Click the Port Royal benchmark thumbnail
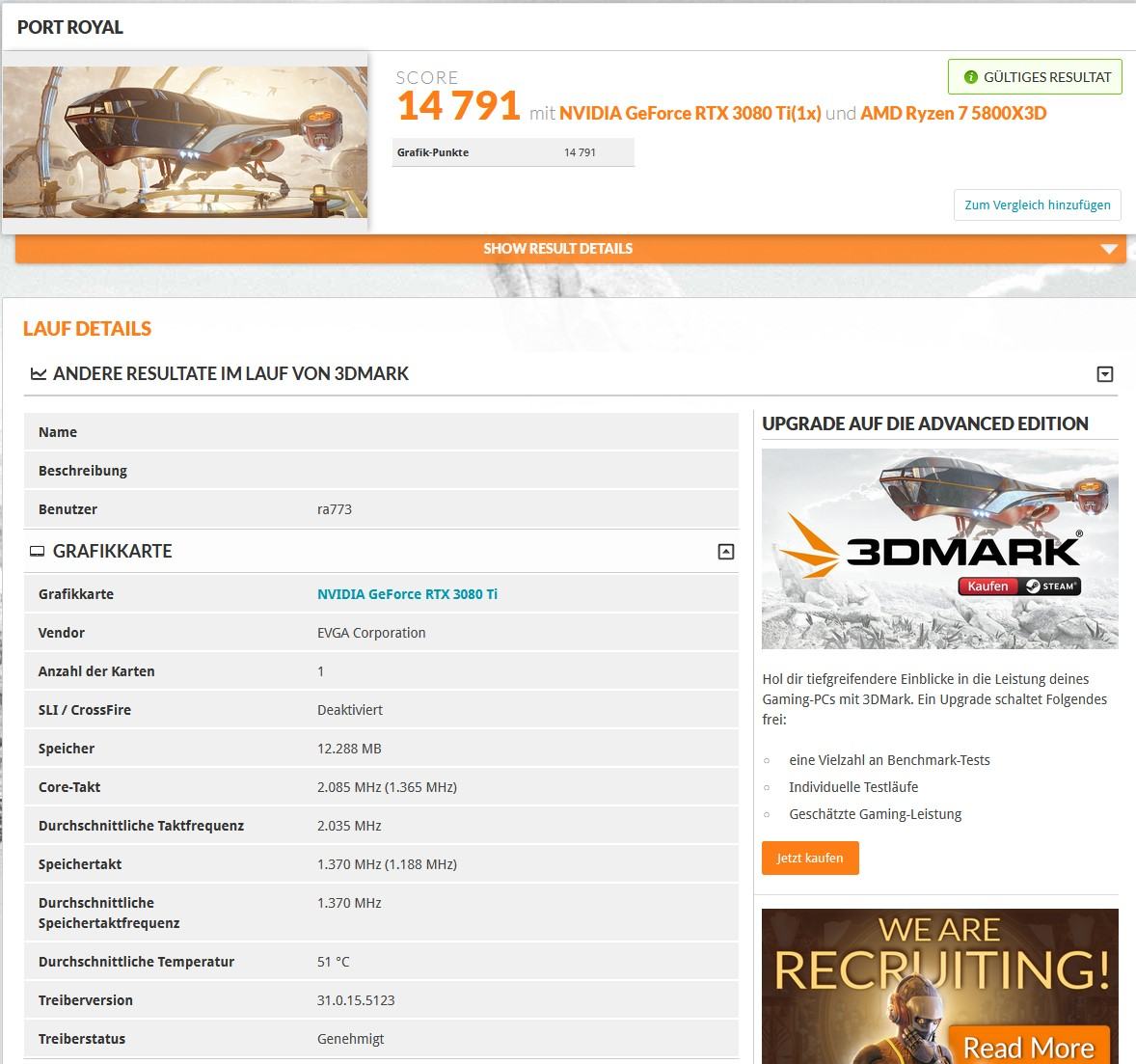Image resolution: width=1136 pixels, height=1064 pixels. (x=185, y=142)
